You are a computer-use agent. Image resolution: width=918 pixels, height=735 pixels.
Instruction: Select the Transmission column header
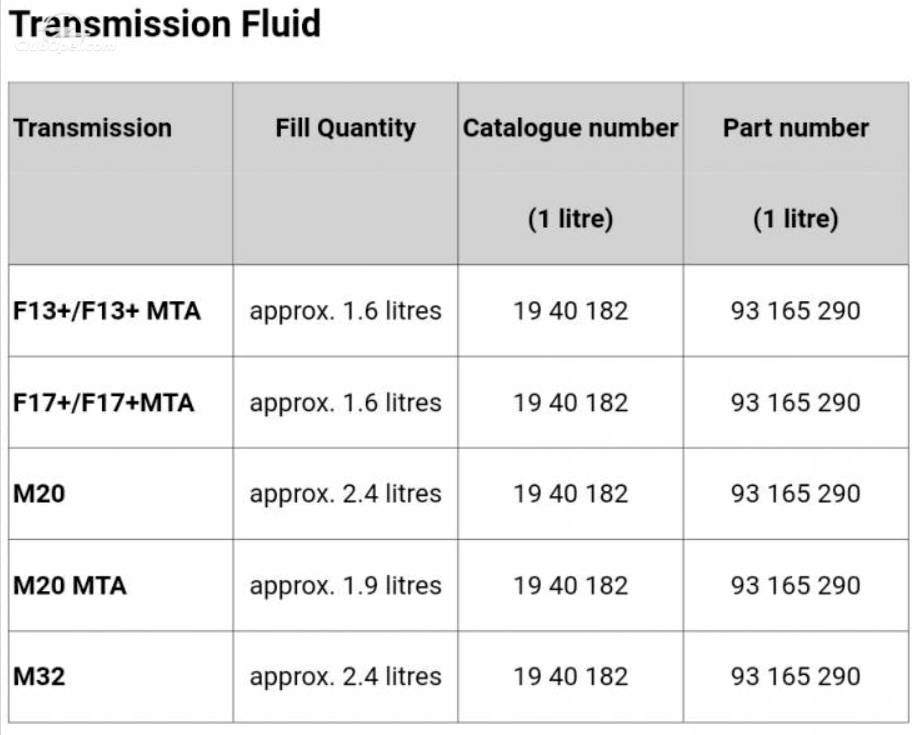(x=93, y=128)
